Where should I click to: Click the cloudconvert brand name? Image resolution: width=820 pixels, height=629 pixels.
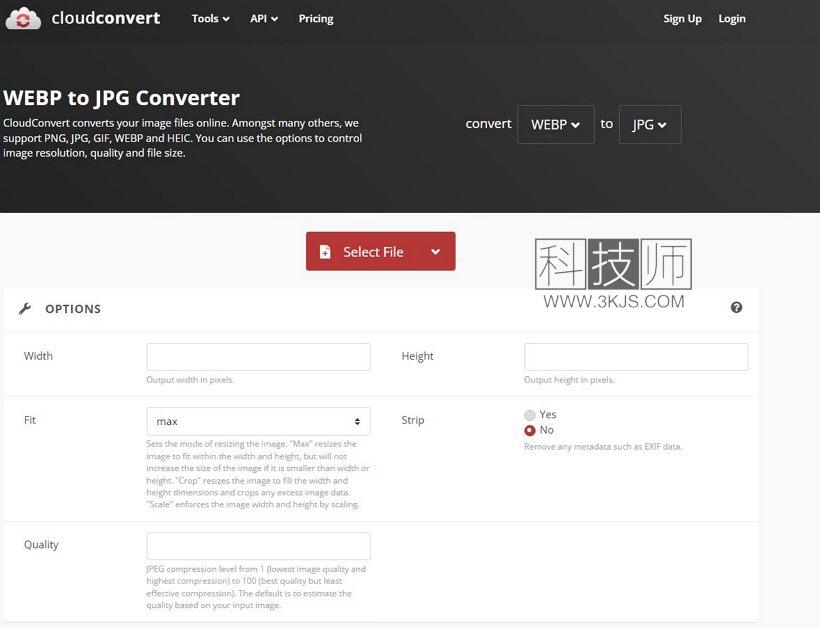[106, 18]
